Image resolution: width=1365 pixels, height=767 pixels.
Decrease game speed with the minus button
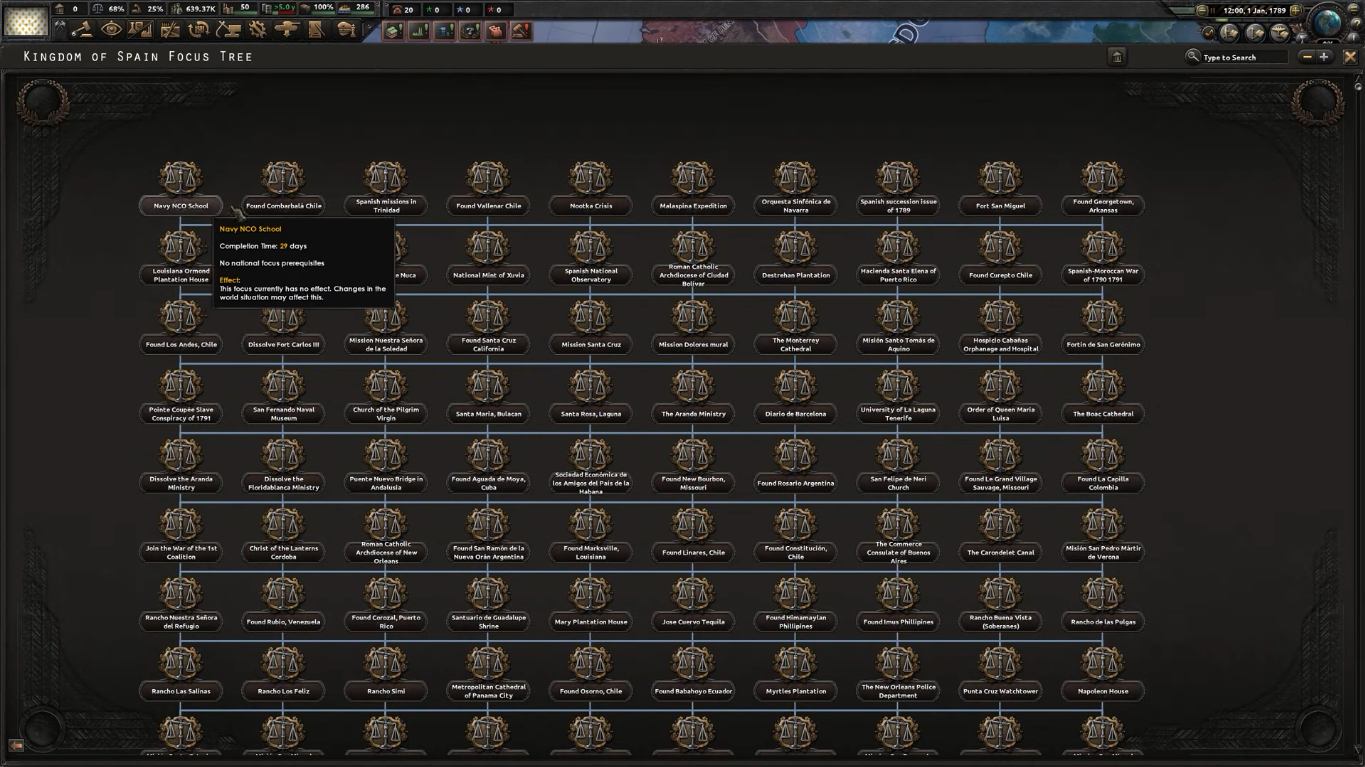point(1202,10)
